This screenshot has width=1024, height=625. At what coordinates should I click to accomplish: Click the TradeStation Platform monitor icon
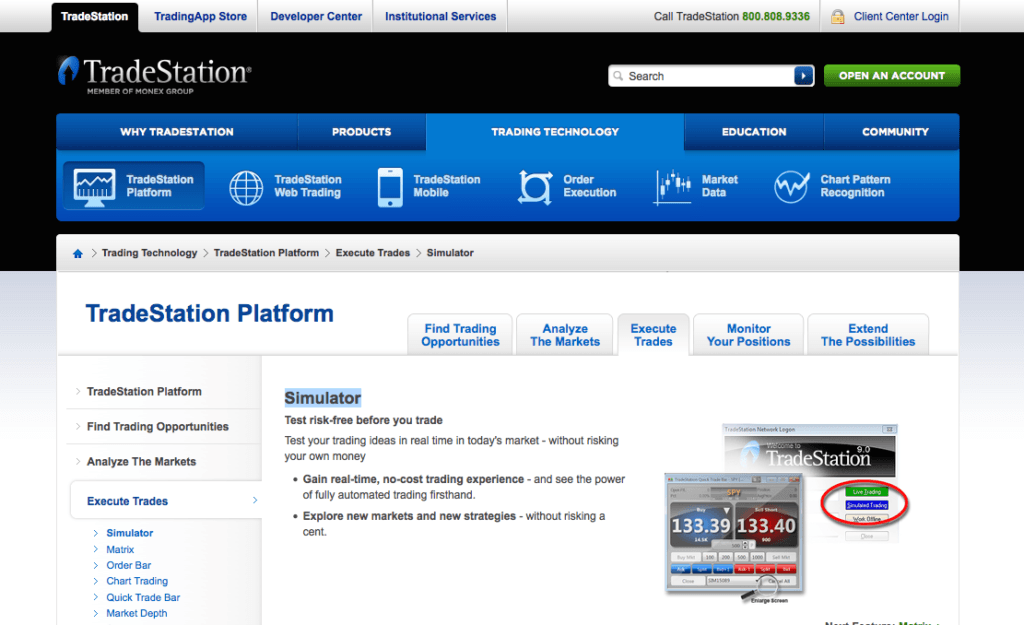(x=94, y=187)
